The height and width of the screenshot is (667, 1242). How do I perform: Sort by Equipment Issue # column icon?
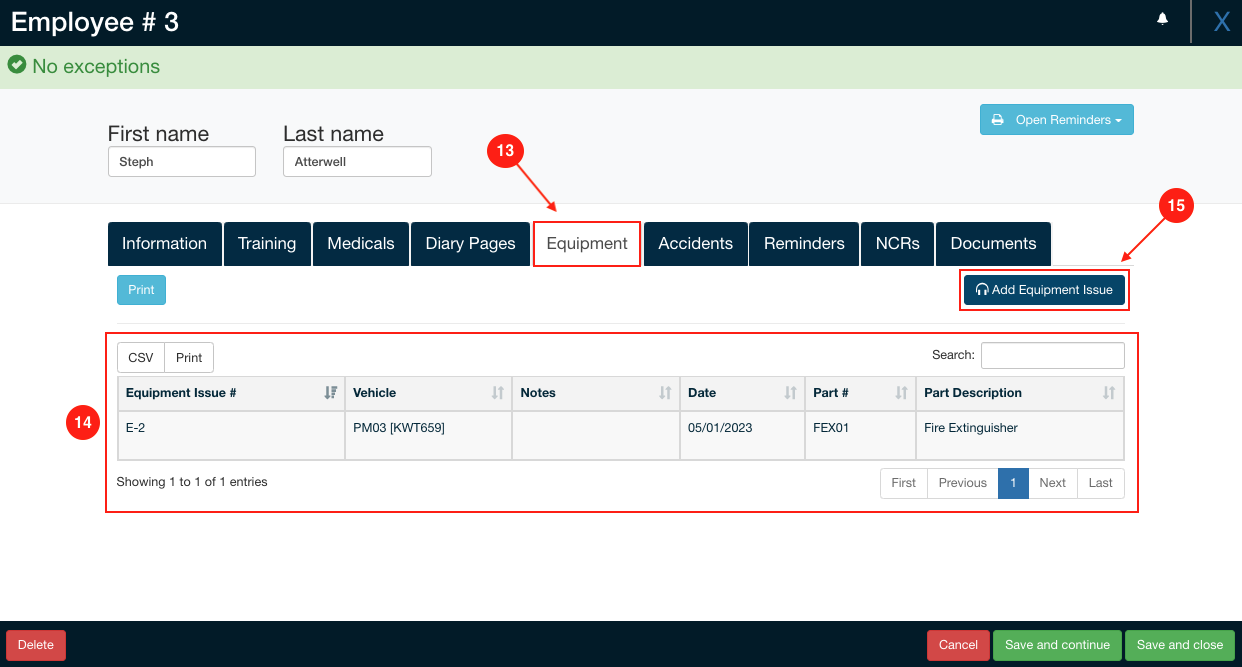click(331, 393)
